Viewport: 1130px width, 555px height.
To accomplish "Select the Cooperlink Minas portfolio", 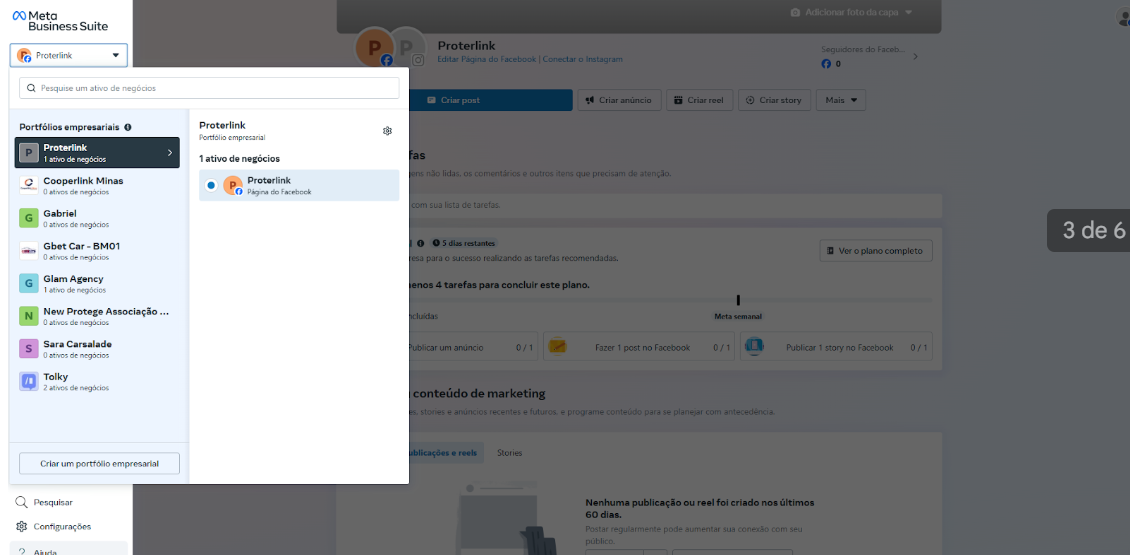I will pyautogui.click(x=97, y=185).
